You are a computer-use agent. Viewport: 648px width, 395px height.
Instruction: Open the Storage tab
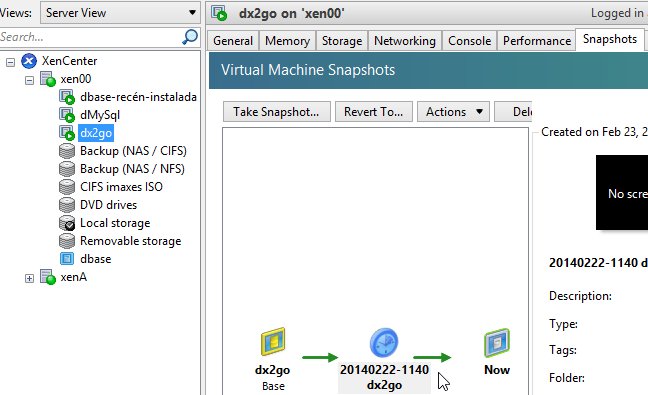click(342, 41)
